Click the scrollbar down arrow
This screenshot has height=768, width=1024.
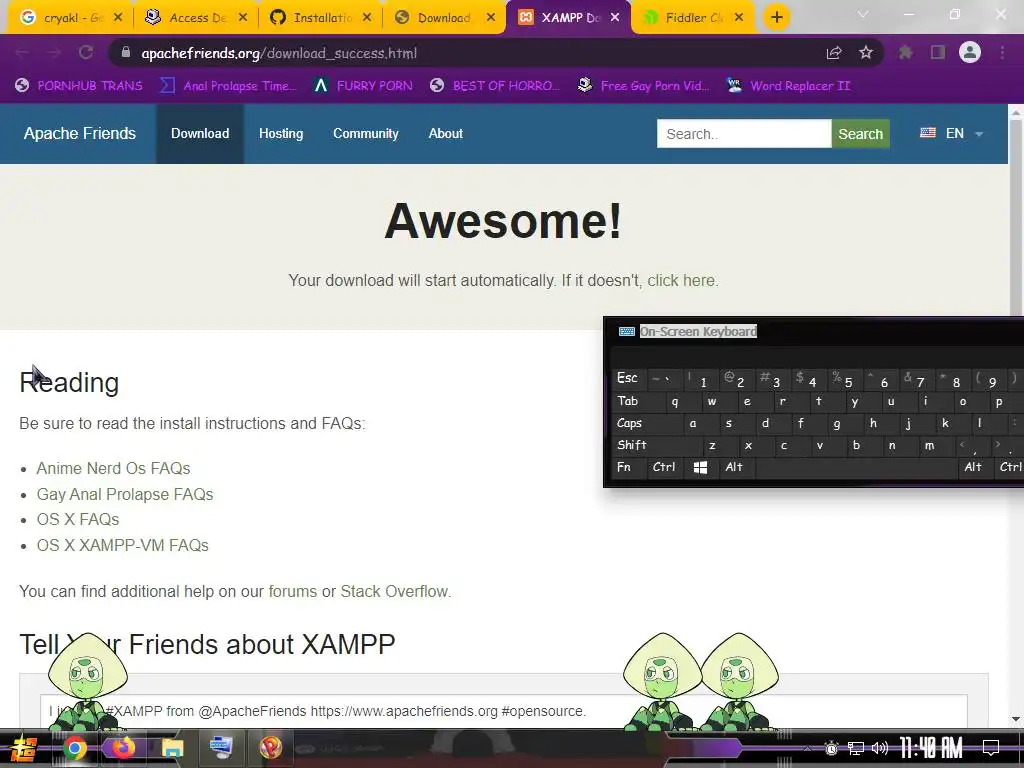coord(1016,719)
